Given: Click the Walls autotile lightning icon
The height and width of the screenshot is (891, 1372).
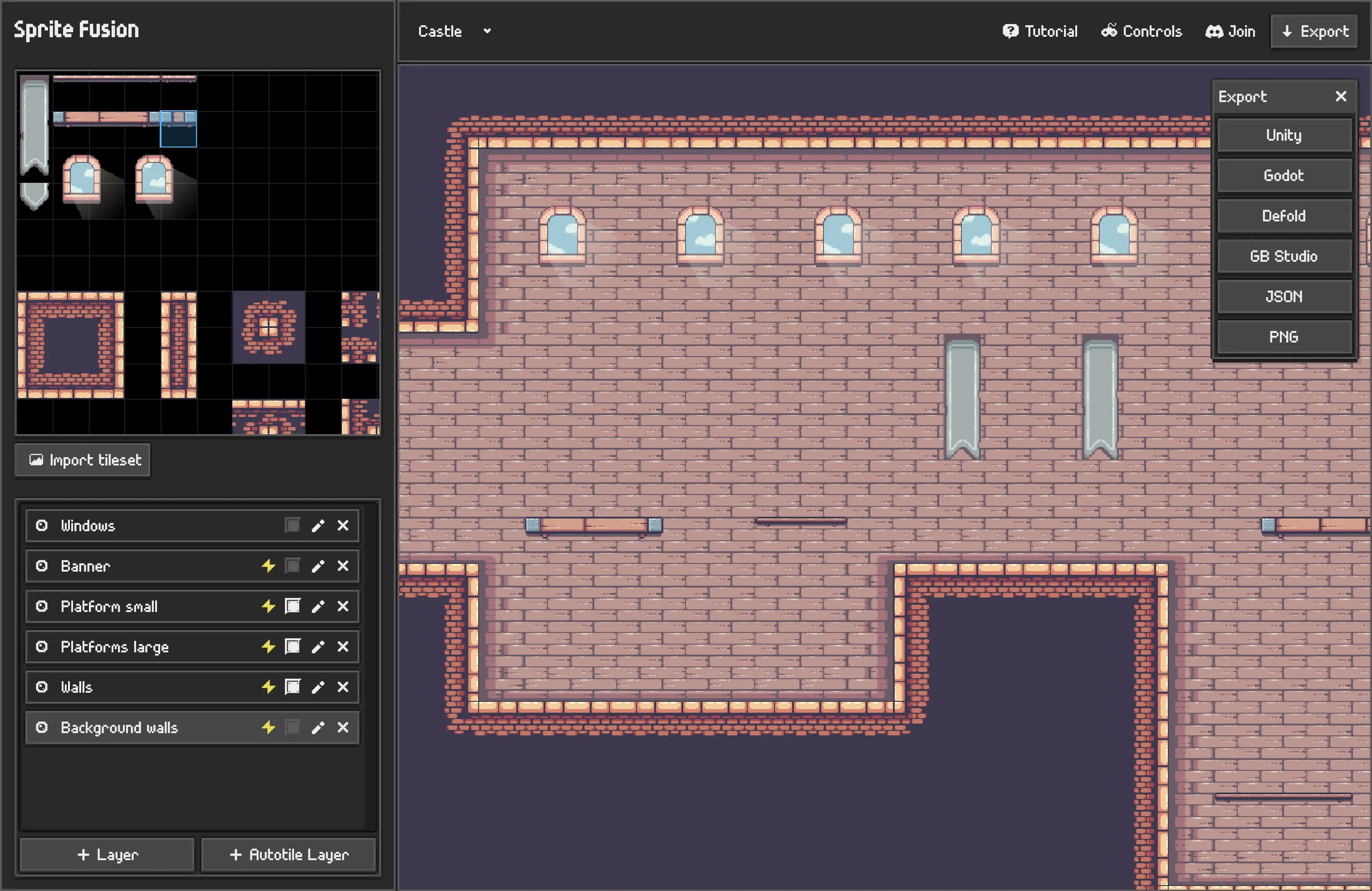Looking at the screenshot, I should coord(268,686).
